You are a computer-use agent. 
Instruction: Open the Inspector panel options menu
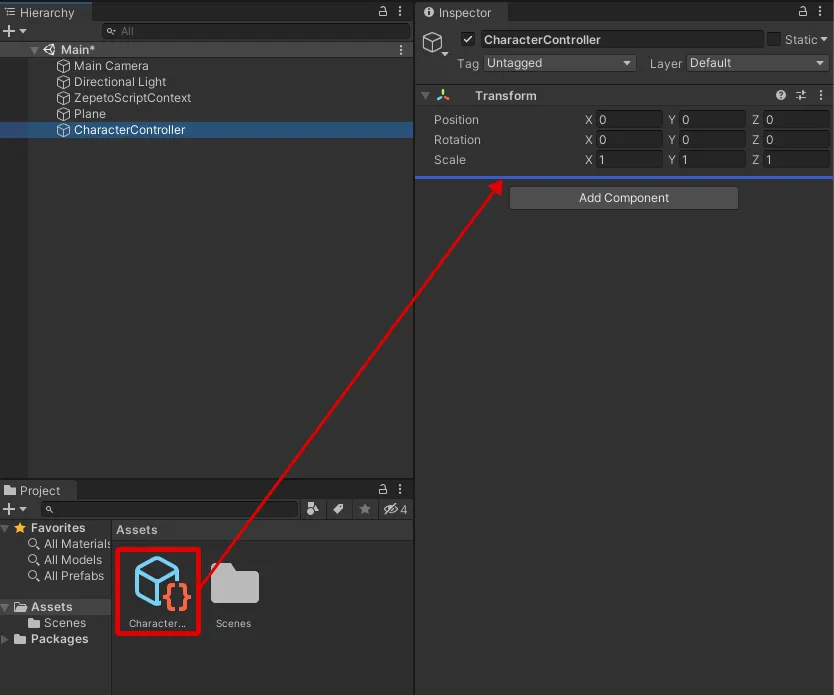820,11
